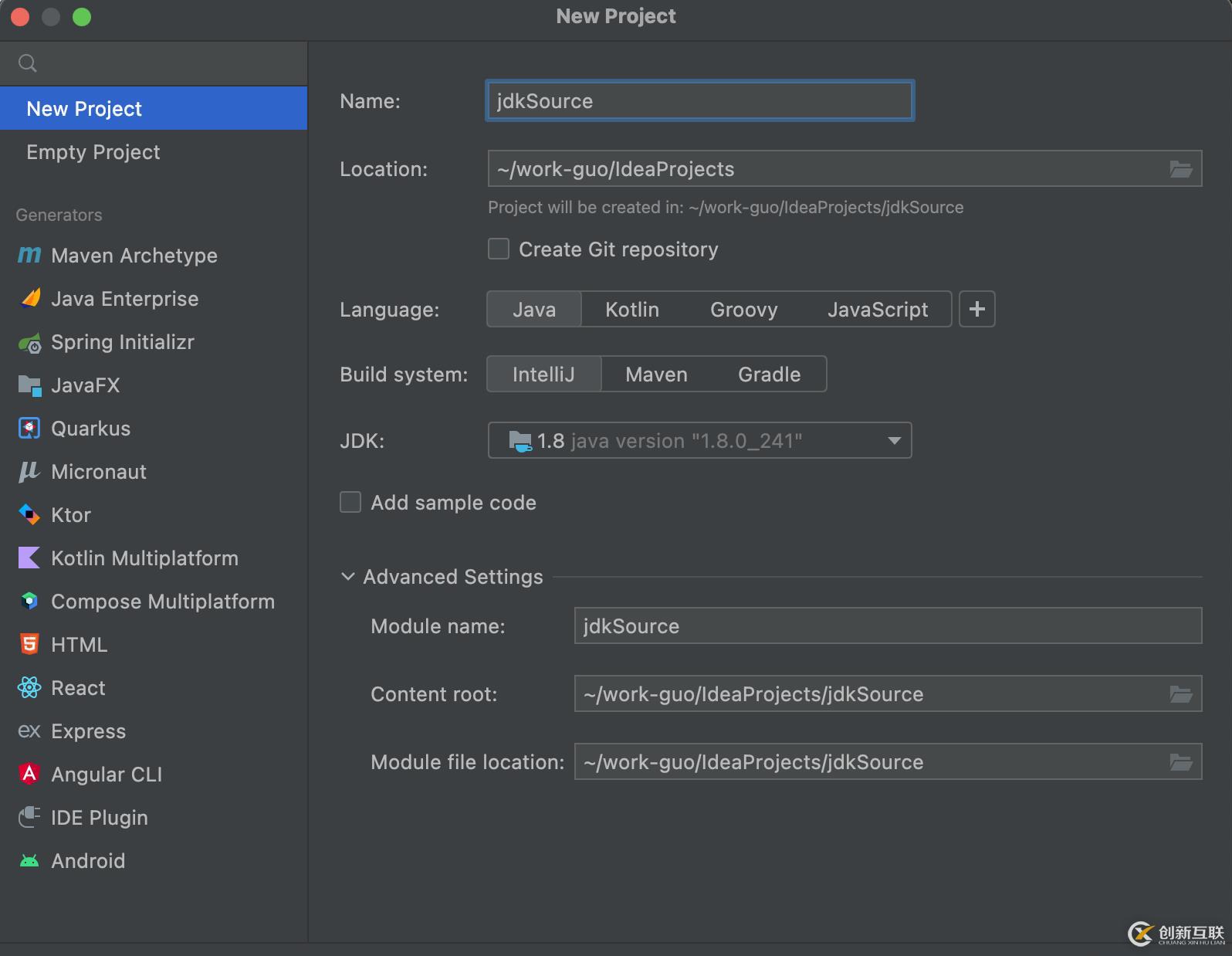1232x956 pixels.
Task: Click the IDE Plugin plug icon
Action: click(x=29, y=817)
